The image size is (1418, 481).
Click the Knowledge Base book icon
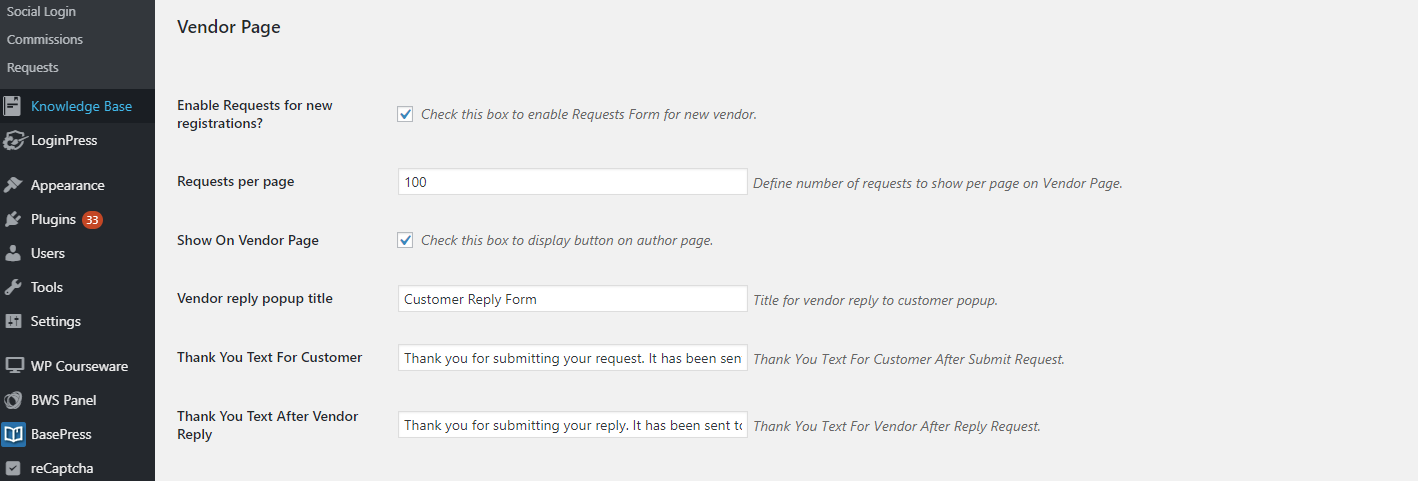(13, 106)
